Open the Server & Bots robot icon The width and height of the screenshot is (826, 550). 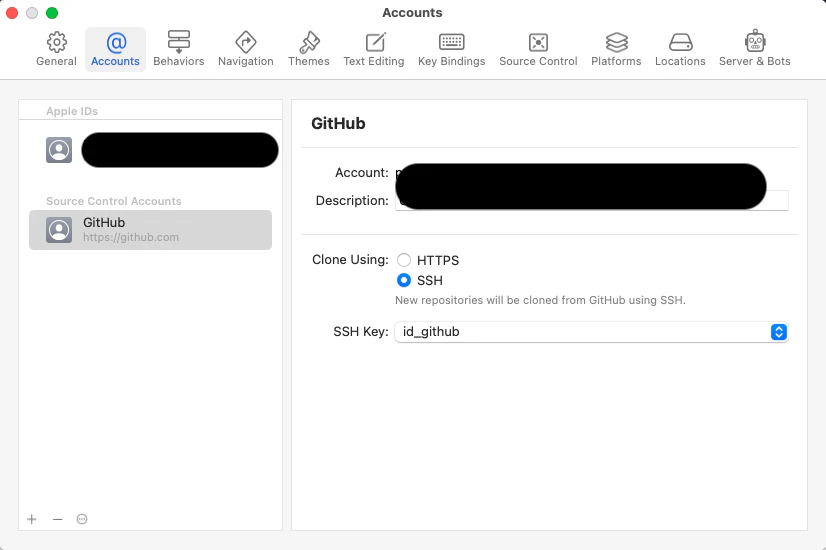pos(755,41)
